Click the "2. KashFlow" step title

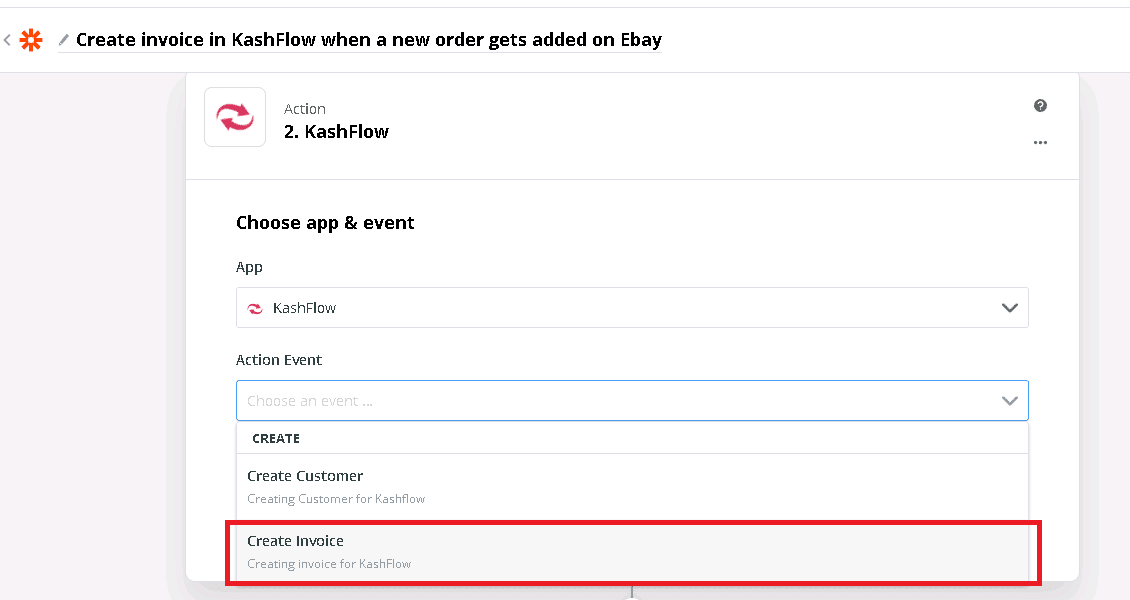click(336, 131)
